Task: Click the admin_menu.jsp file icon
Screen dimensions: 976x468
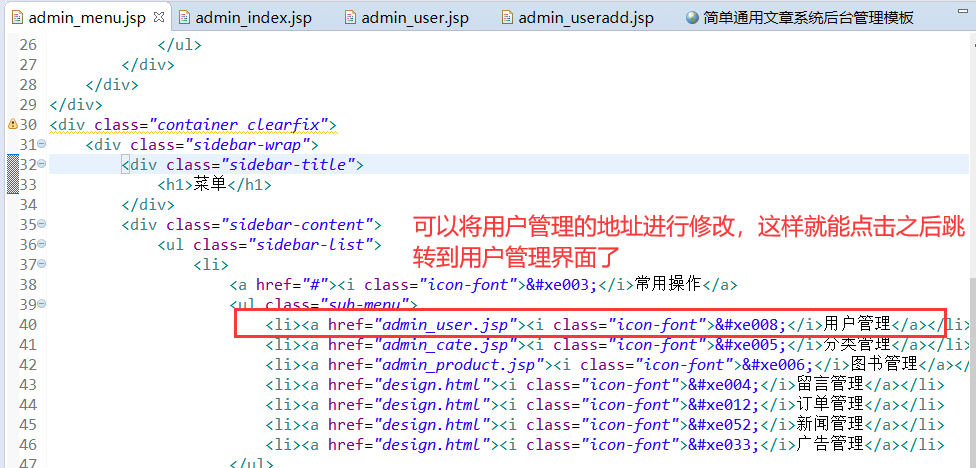Action: [x=18, y=17]
